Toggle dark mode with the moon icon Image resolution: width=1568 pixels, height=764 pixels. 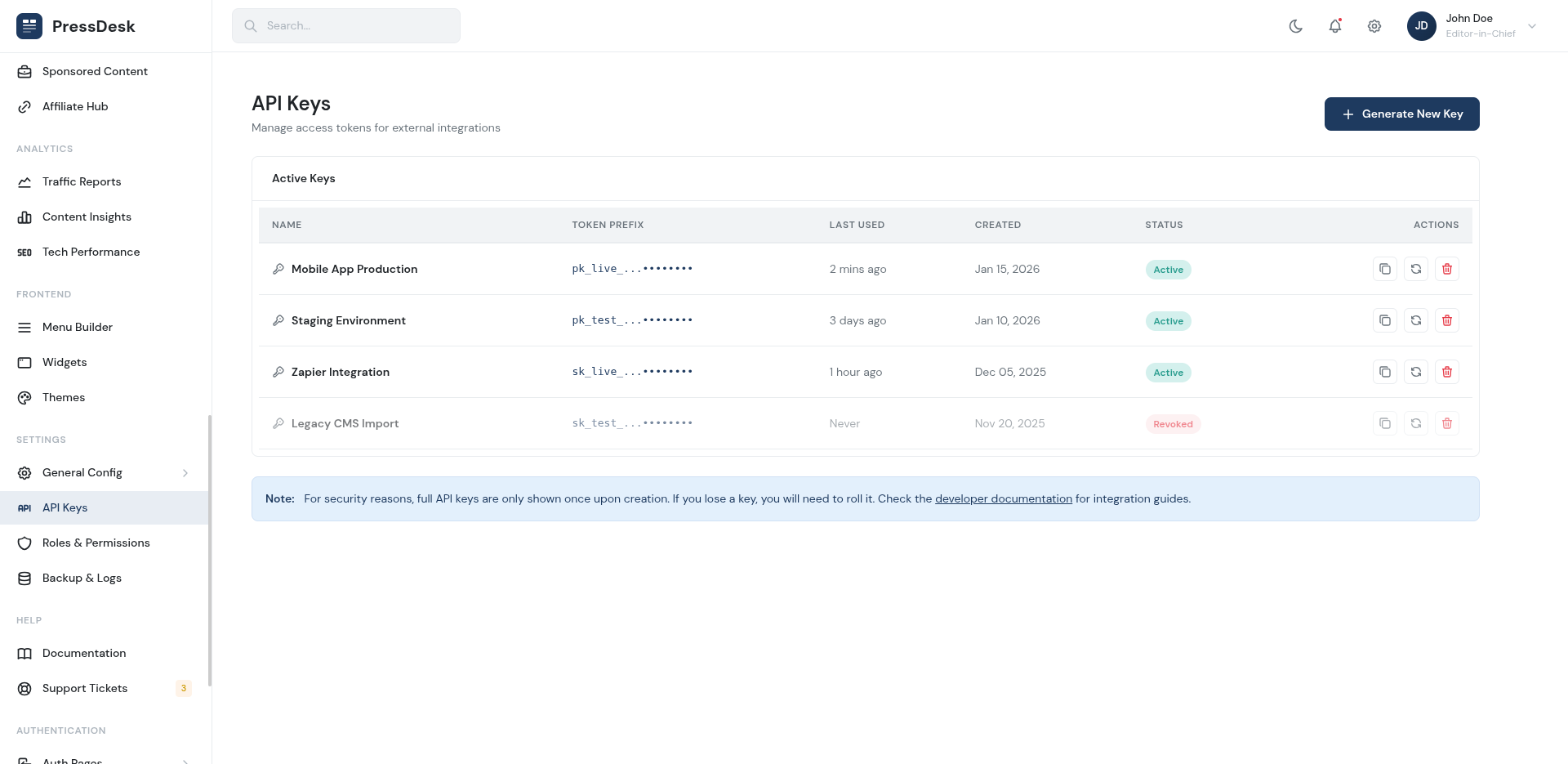coord(1295,25)
